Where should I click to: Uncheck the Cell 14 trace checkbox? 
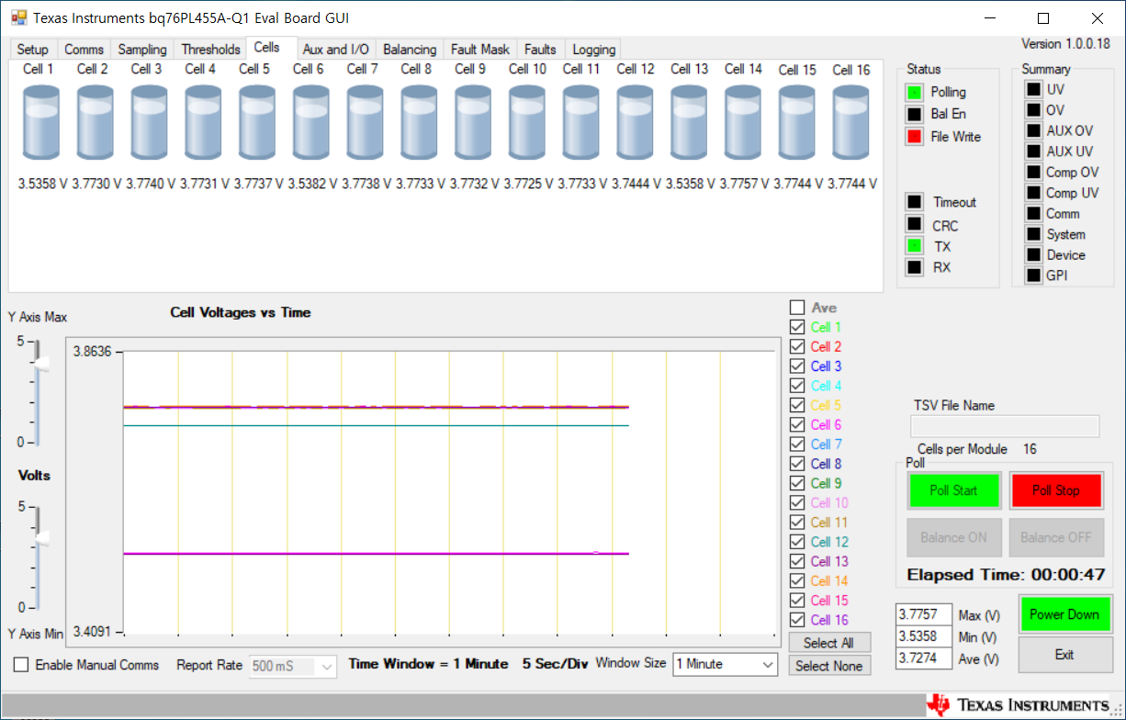[x=797, y=580]
